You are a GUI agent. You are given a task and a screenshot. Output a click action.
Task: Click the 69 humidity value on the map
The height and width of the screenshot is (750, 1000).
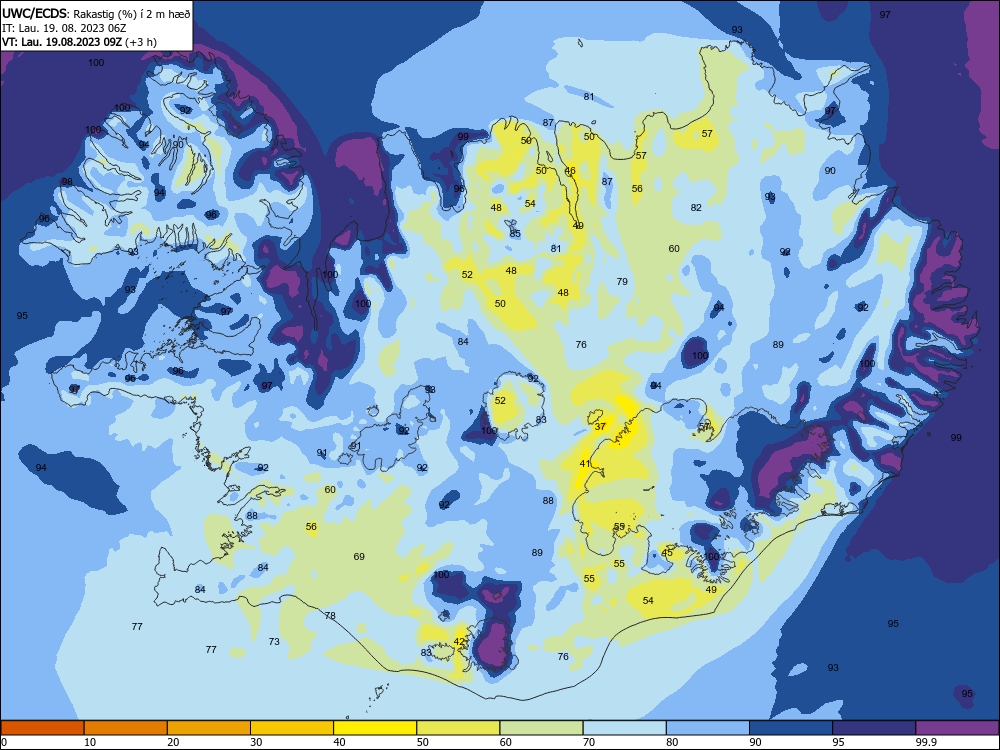point(359,557)
